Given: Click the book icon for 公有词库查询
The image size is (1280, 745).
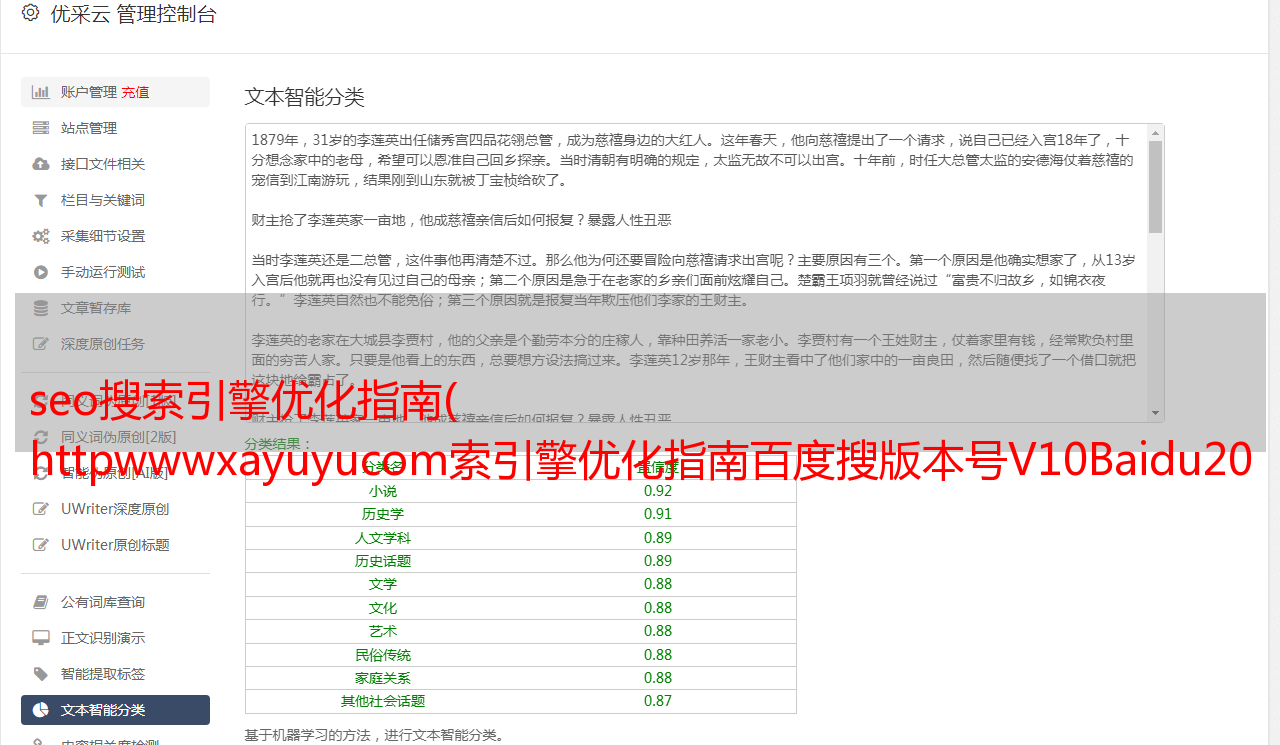Looking at the screenshot, I should point(41,602).
